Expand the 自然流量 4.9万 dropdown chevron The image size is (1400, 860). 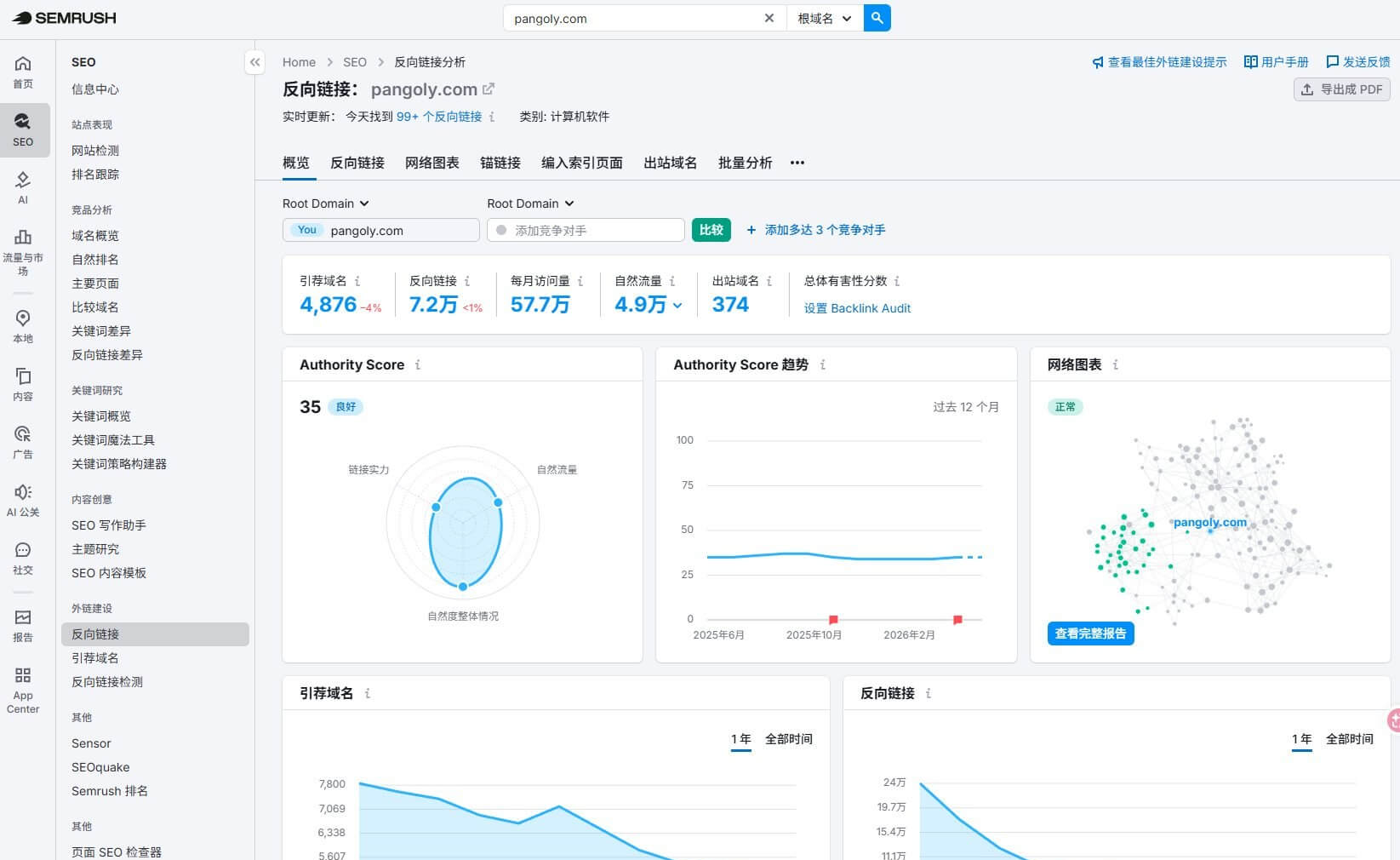coord(677,305)
